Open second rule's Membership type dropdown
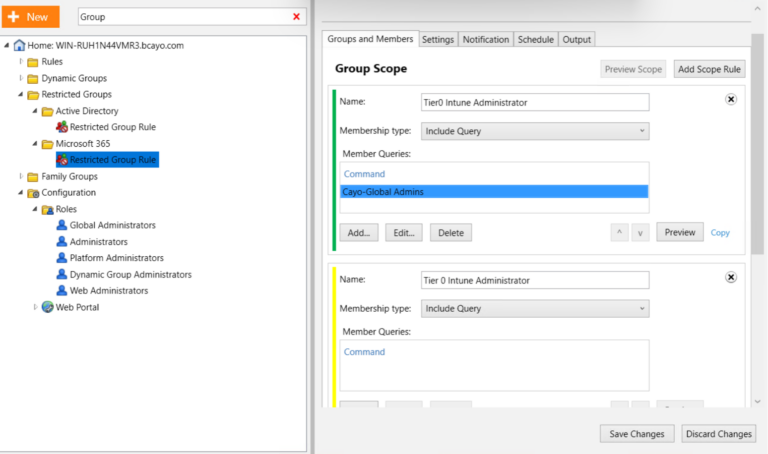The height and width of the screenshot is (454, 768). click(x=535, y=309)
